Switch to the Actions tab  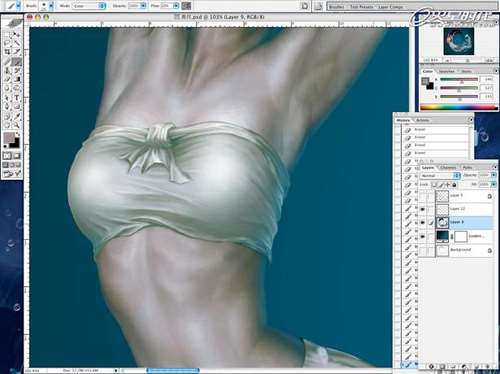coord(423,120)
